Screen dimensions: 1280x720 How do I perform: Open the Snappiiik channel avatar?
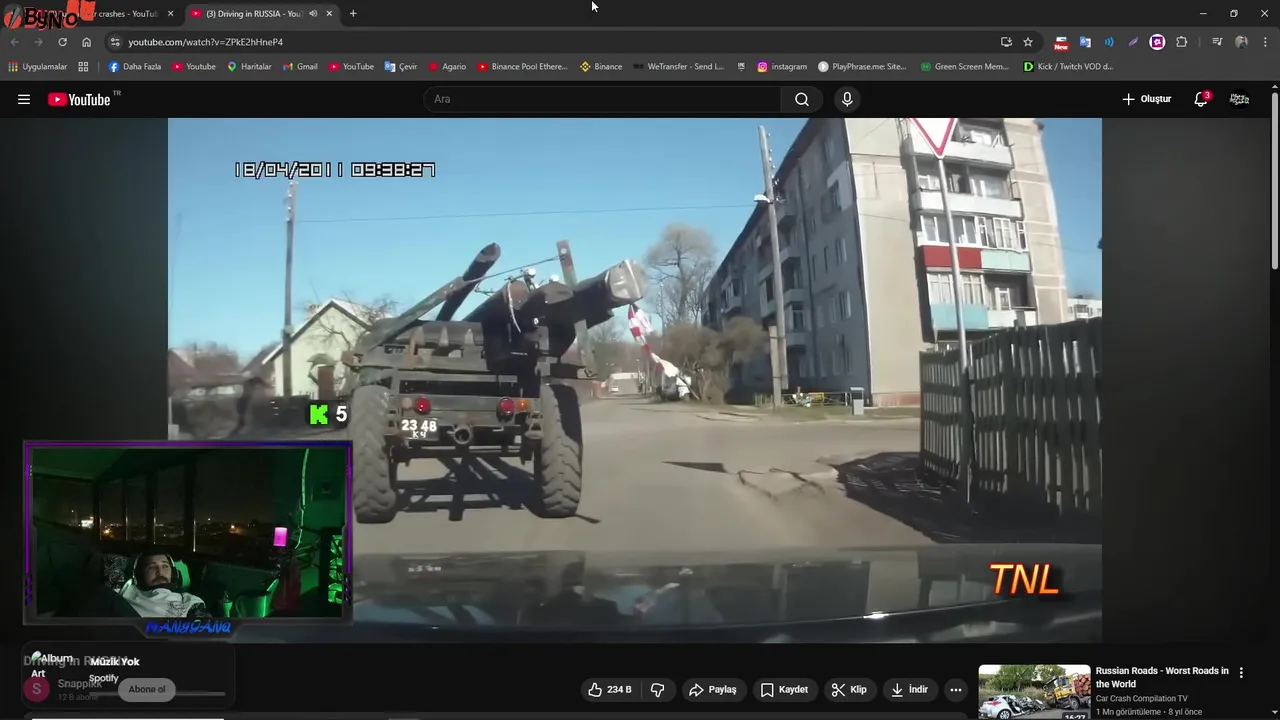(x=37, y=688)
